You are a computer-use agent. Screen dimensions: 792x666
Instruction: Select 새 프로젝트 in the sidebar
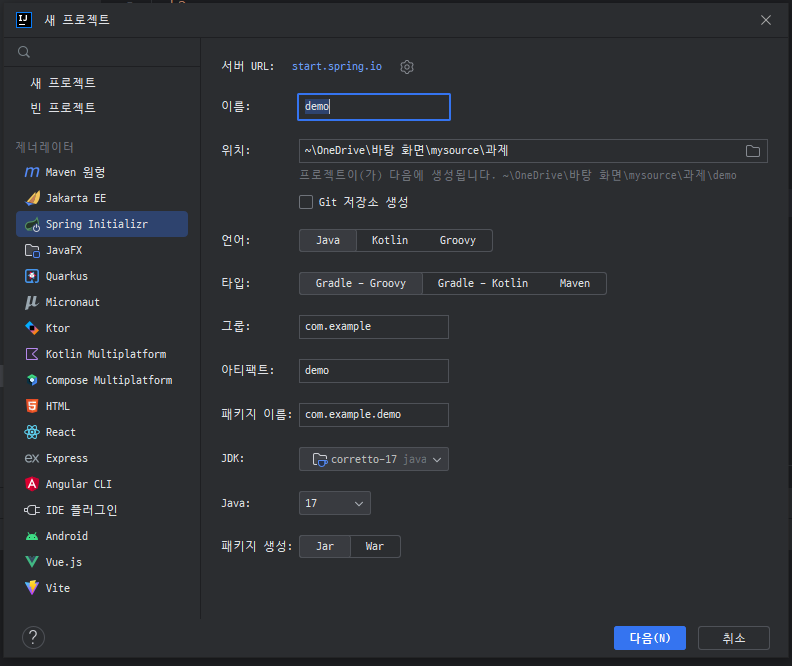63,83
